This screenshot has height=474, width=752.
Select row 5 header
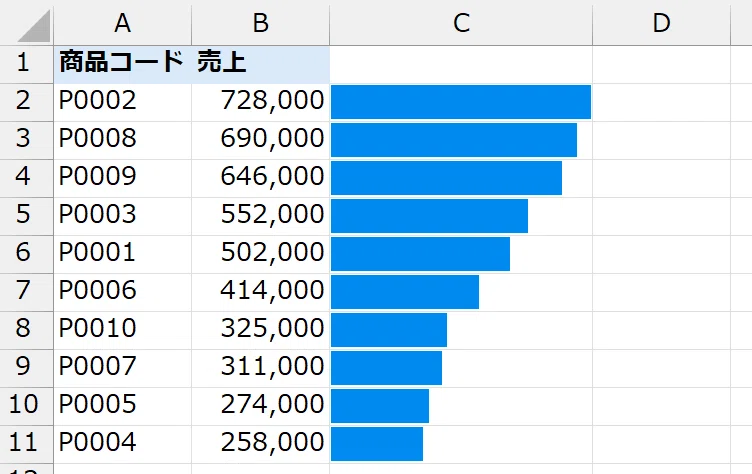(26, 216)
